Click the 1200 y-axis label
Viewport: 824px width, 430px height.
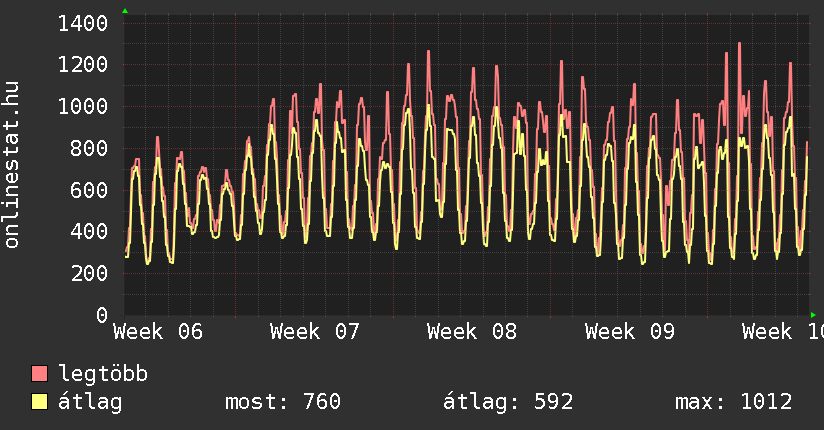83,65
